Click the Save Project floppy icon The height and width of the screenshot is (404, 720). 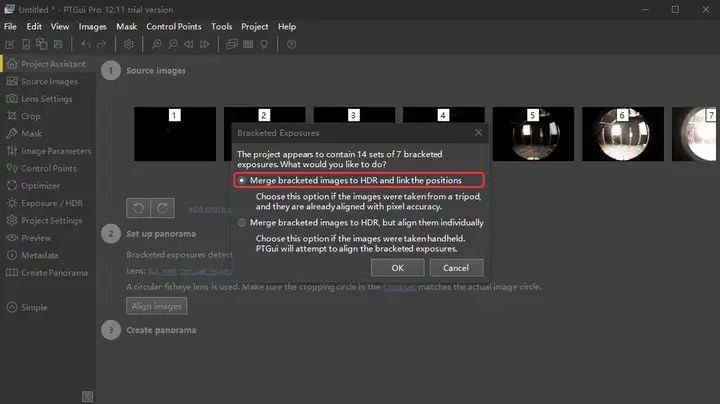[58, 45]
